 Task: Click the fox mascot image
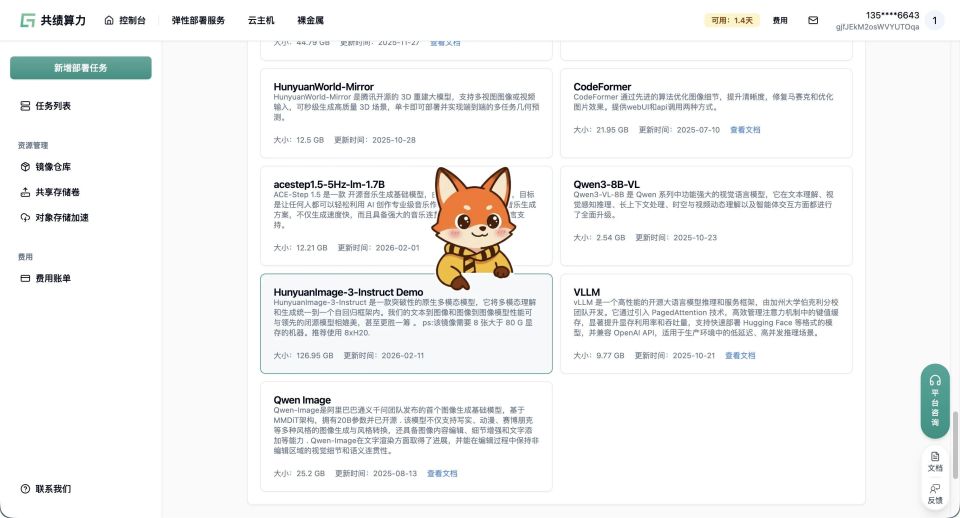click(473, 228)
